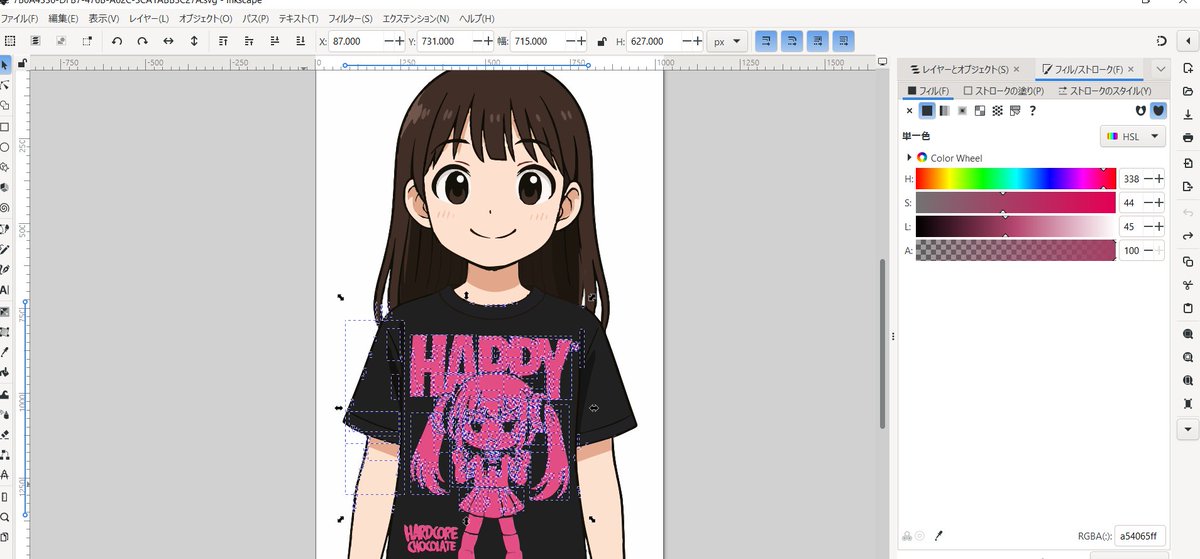Screen dimensions: 1200x559
Task: Click the Cut scissors icon
Action: tap(1187, 284)
